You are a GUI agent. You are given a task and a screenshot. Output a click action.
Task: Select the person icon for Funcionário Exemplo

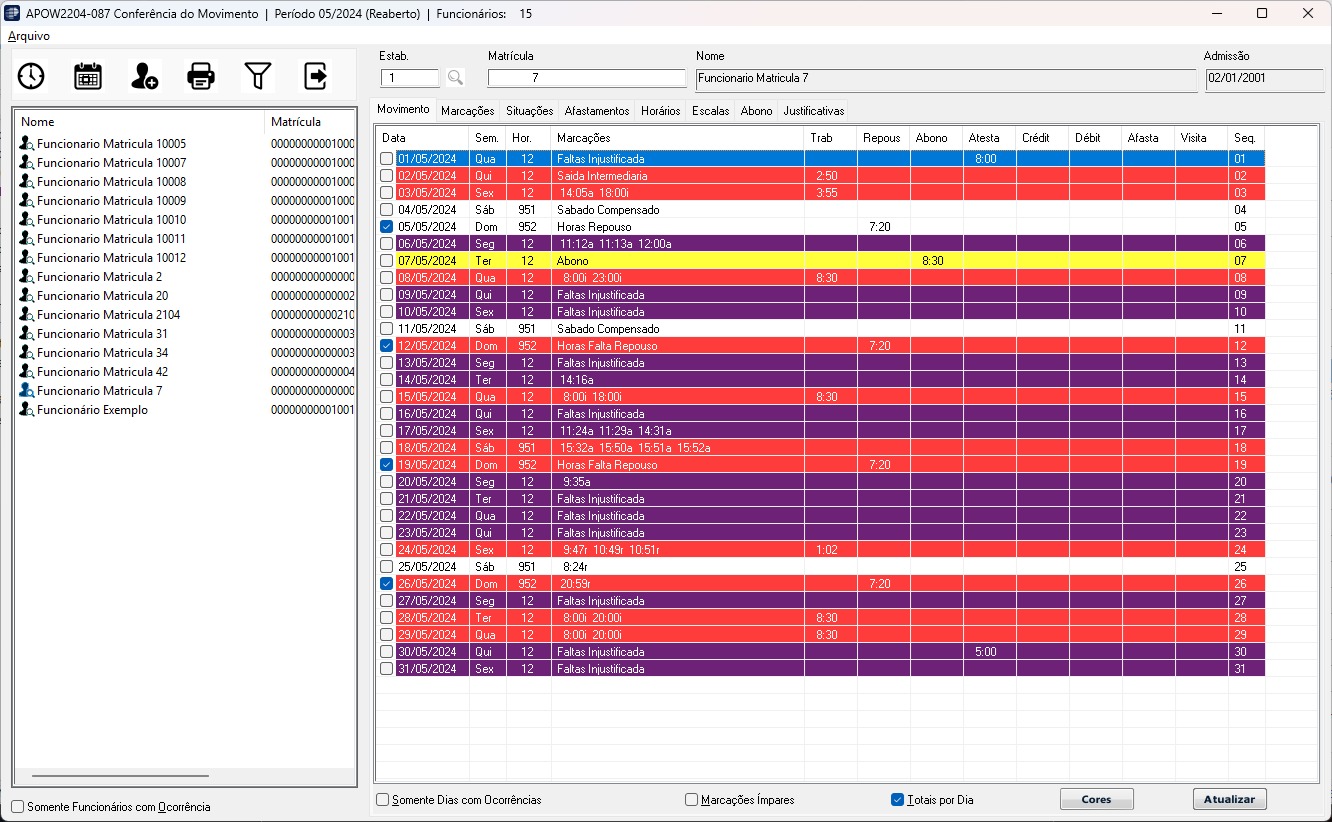point(27,410)
